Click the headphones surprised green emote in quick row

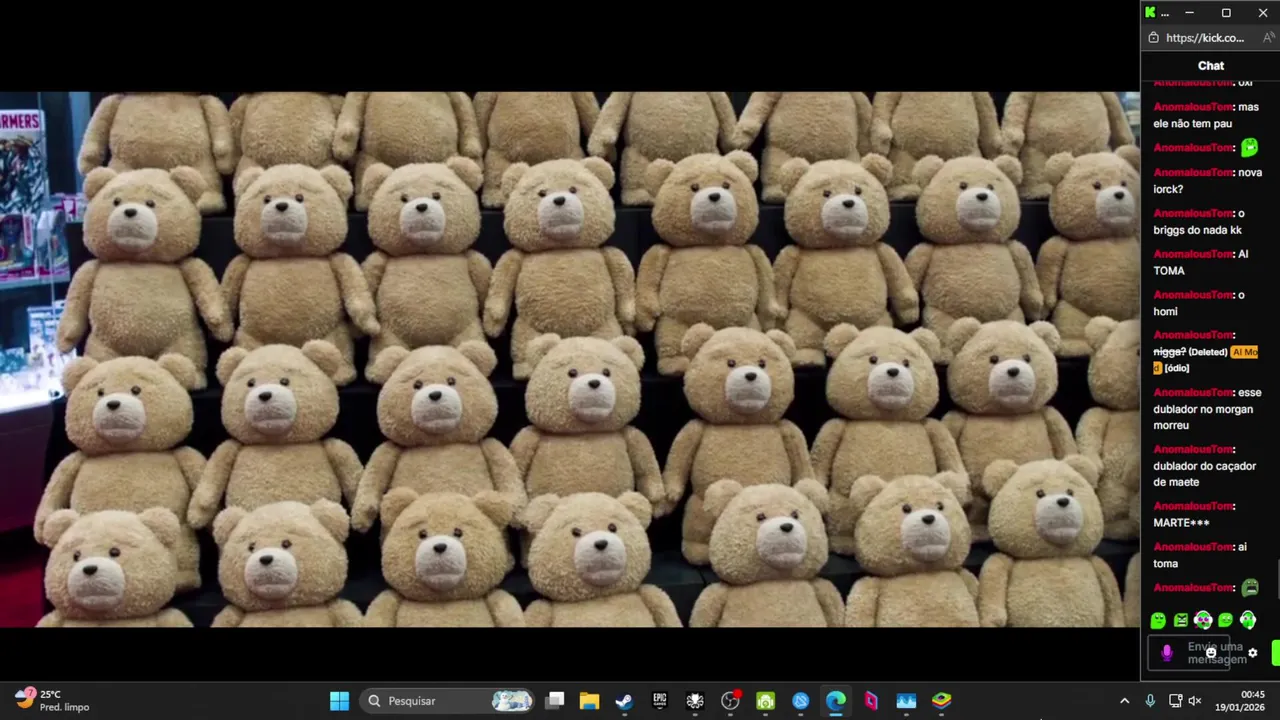click(1203, 621)
